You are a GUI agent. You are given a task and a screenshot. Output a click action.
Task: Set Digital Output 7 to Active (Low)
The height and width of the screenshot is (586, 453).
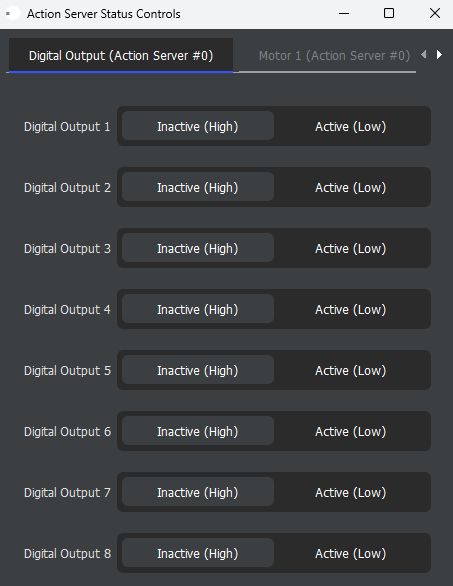pos(350,492)
